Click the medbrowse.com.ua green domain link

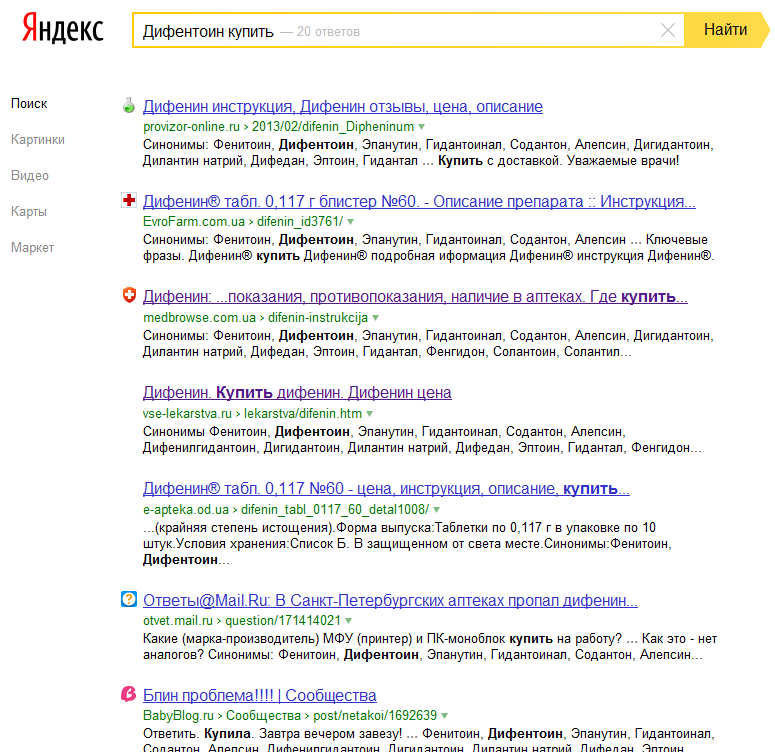pyautogui.click(x=200, y=317)
